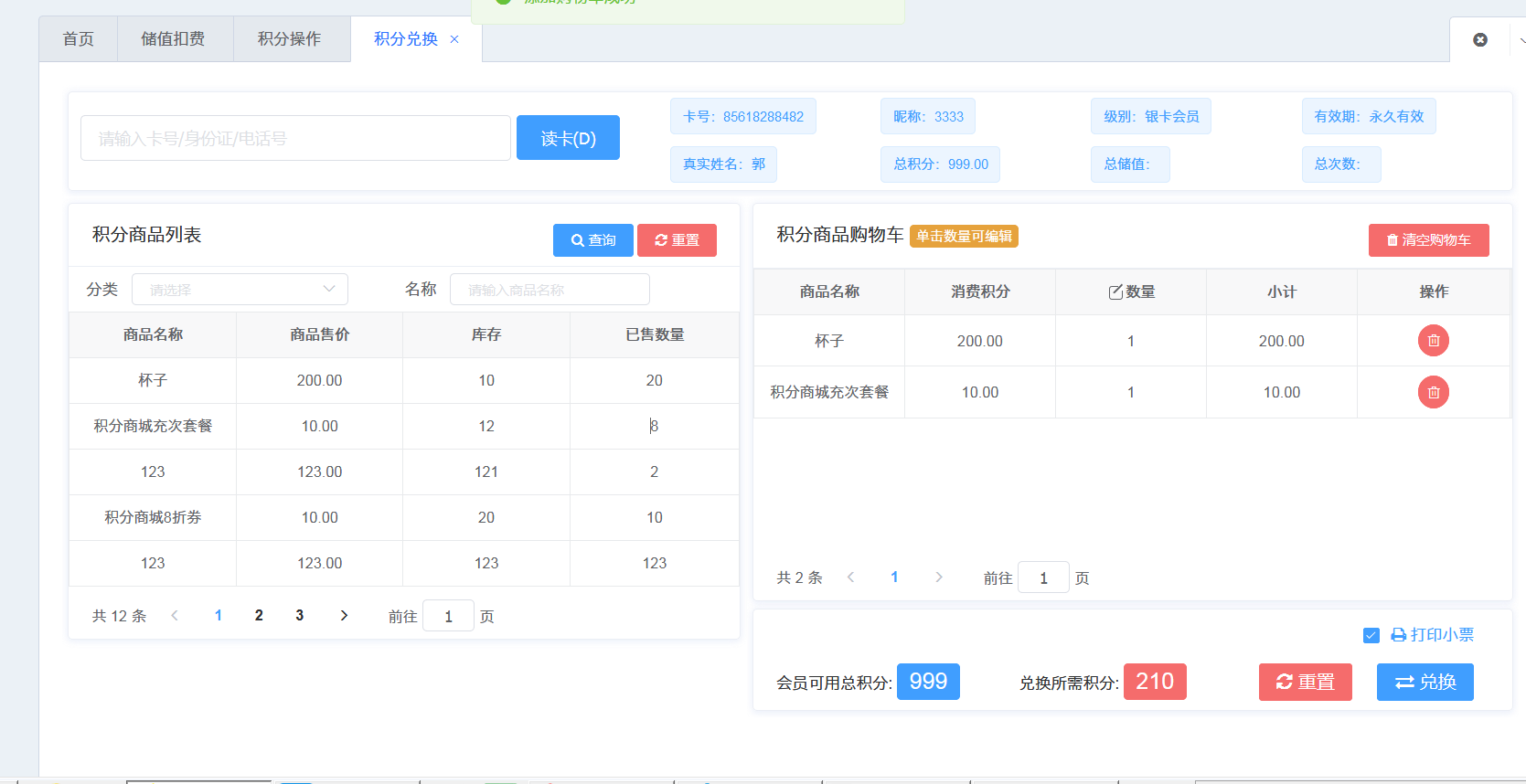
Task: Select page 1 in cart pagination
Action: coord(894,577)
